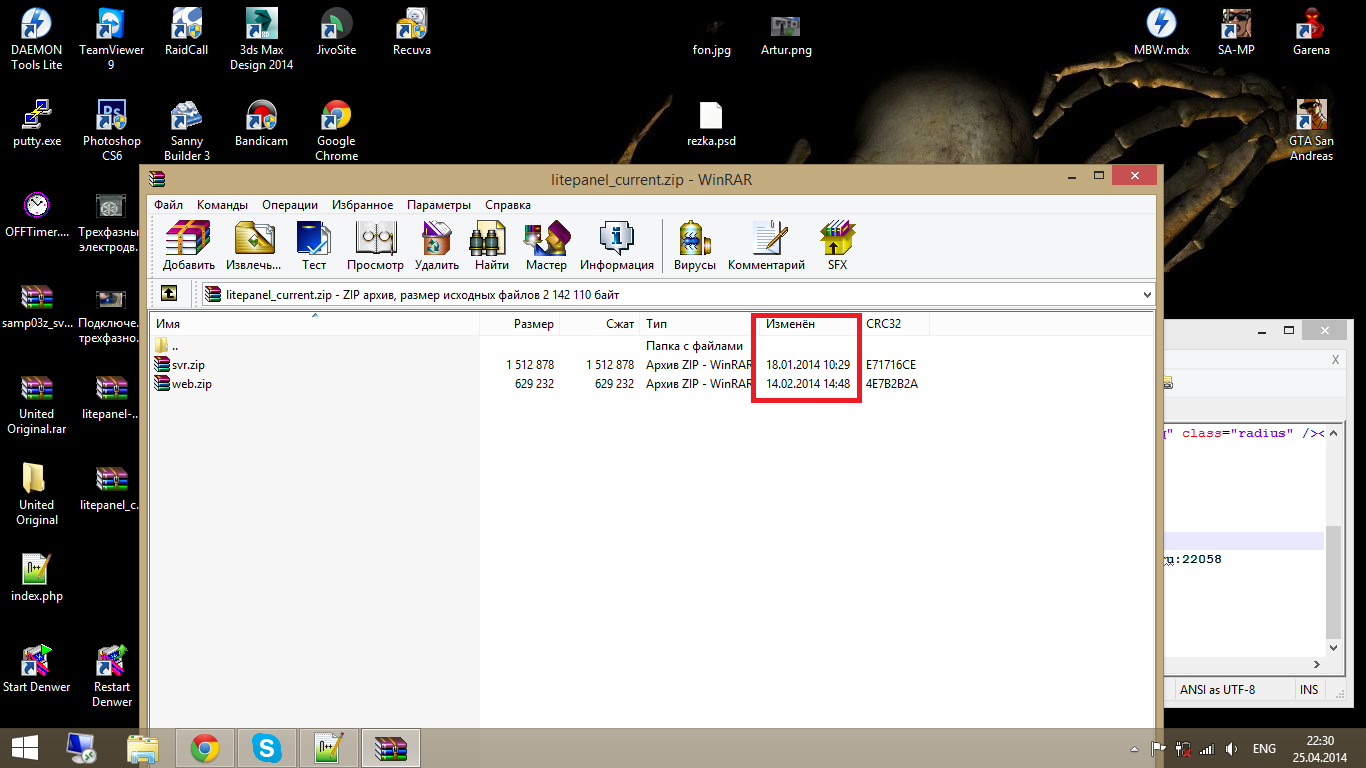Open the Windows Start button
Screen dimensions: 1366x768
pos(25,747)
